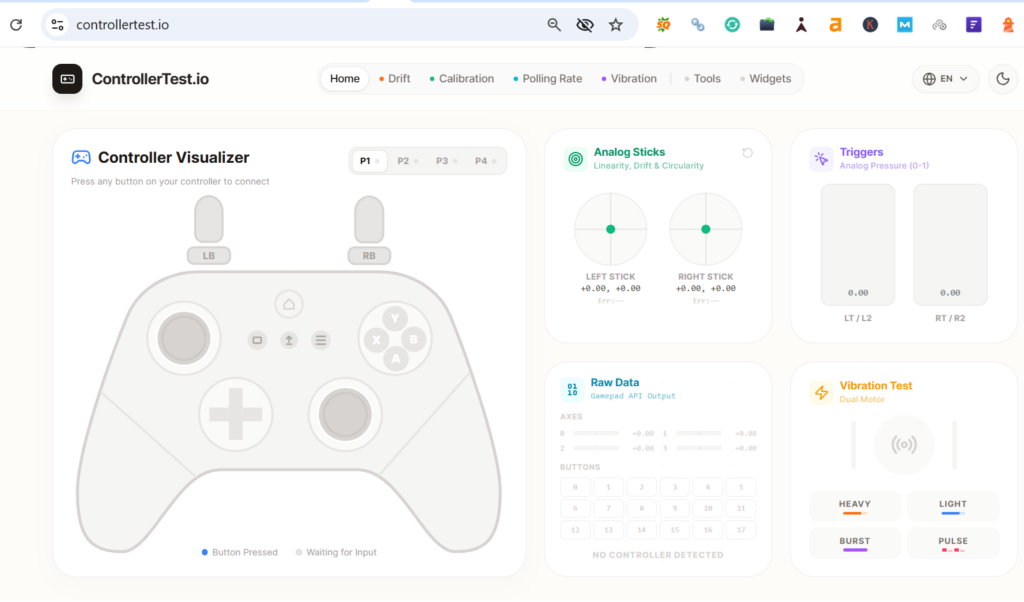Viewport: 1024px width, 602px height.
Task: Select player slot P2
Action: click(x=408, y=161)
